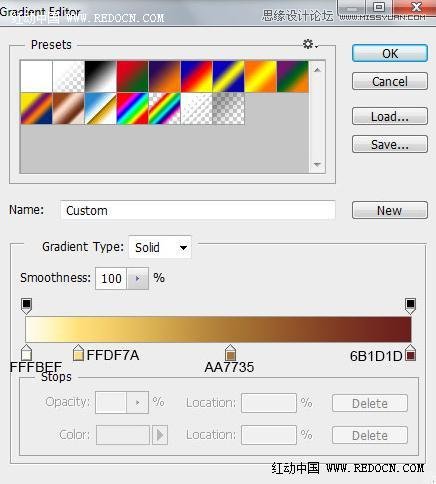Open the Smoothness slider arrow
The height and width of the screenshot is (484, 436).
[137, 278]
